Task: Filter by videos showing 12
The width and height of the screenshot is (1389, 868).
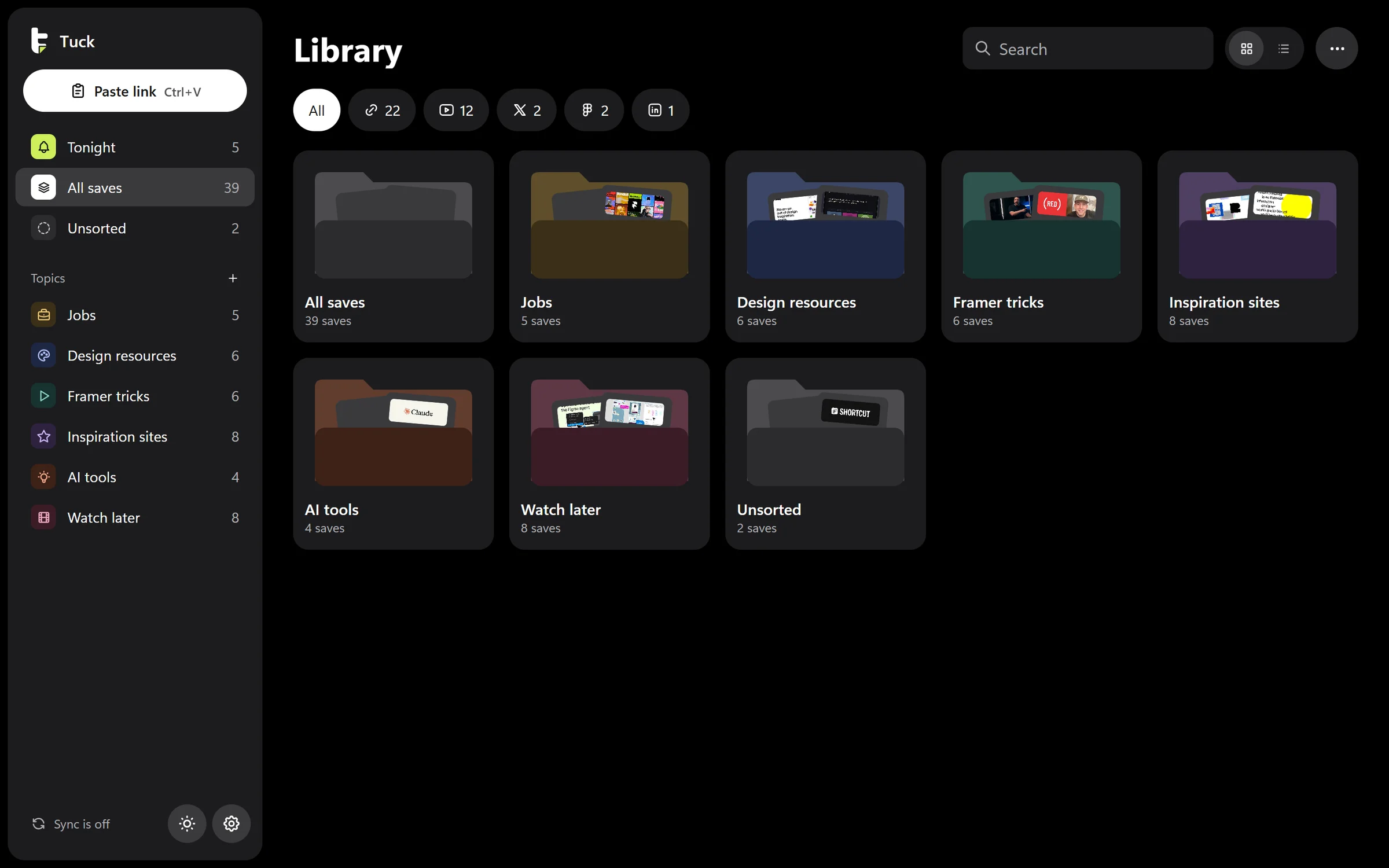Action: point(456,110)
